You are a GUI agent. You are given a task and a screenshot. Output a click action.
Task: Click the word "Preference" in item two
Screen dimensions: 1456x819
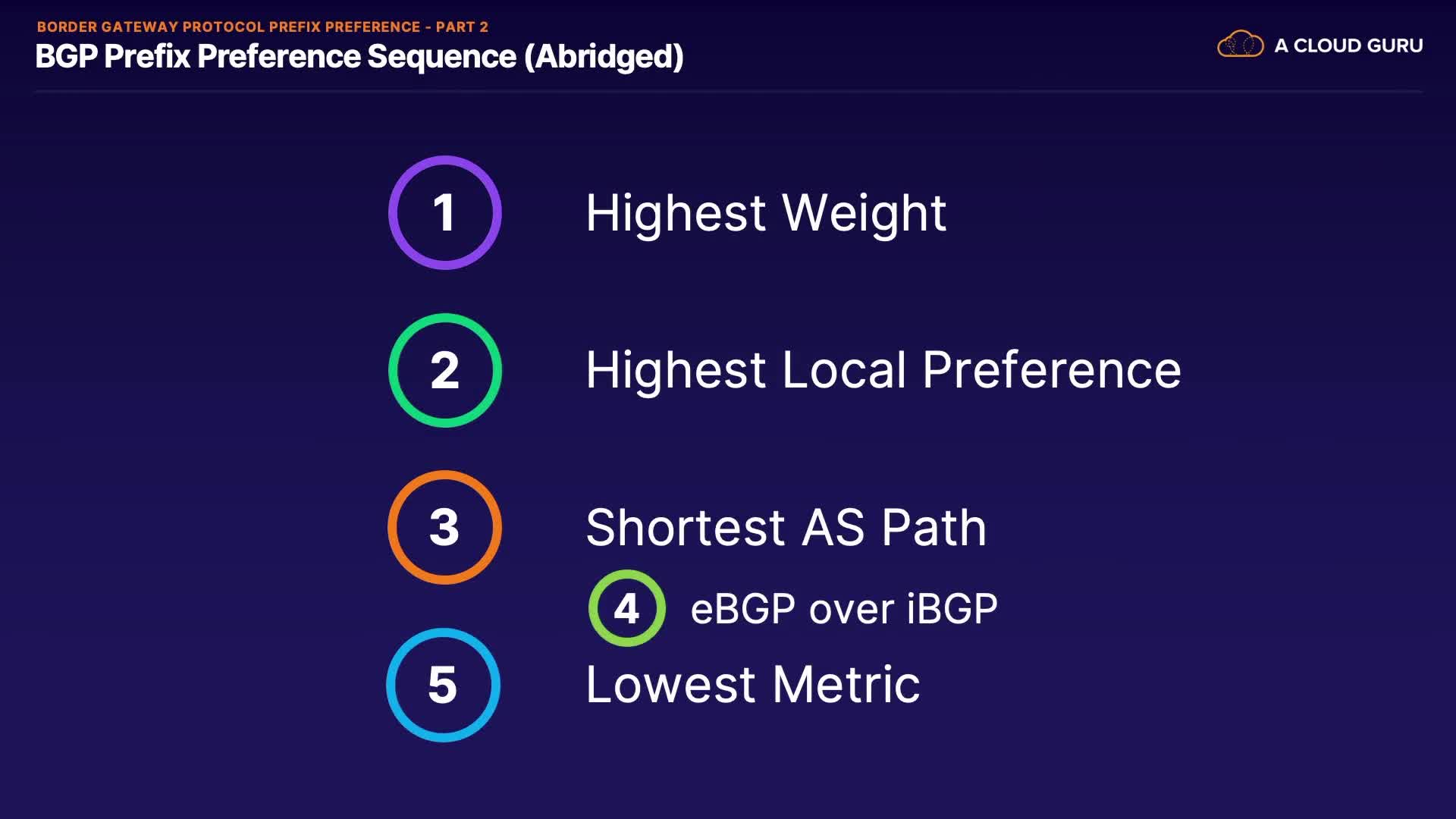1051,370
